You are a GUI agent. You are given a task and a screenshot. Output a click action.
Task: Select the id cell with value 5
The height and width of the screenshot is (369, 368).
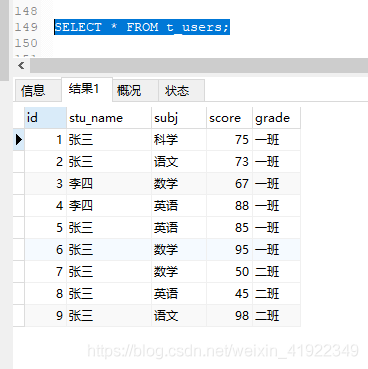coord(45,228)
